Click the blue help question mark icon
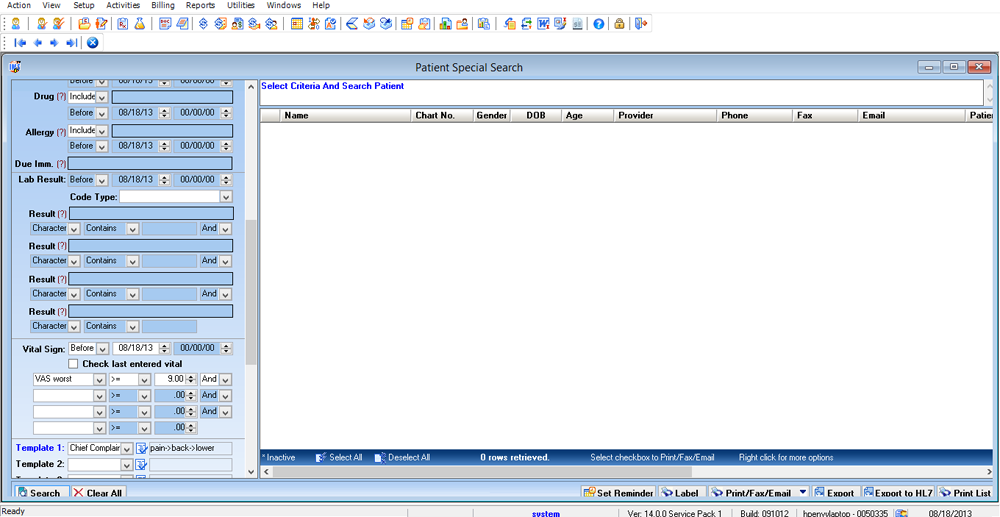1000x517 pixels. coord(599,24)
